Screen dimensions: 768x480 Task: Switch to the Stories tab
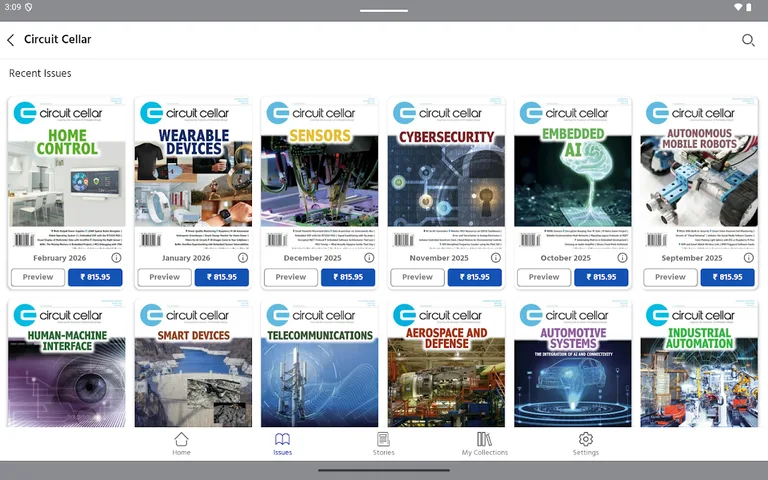pyautogui.click(x=383, y=444)
